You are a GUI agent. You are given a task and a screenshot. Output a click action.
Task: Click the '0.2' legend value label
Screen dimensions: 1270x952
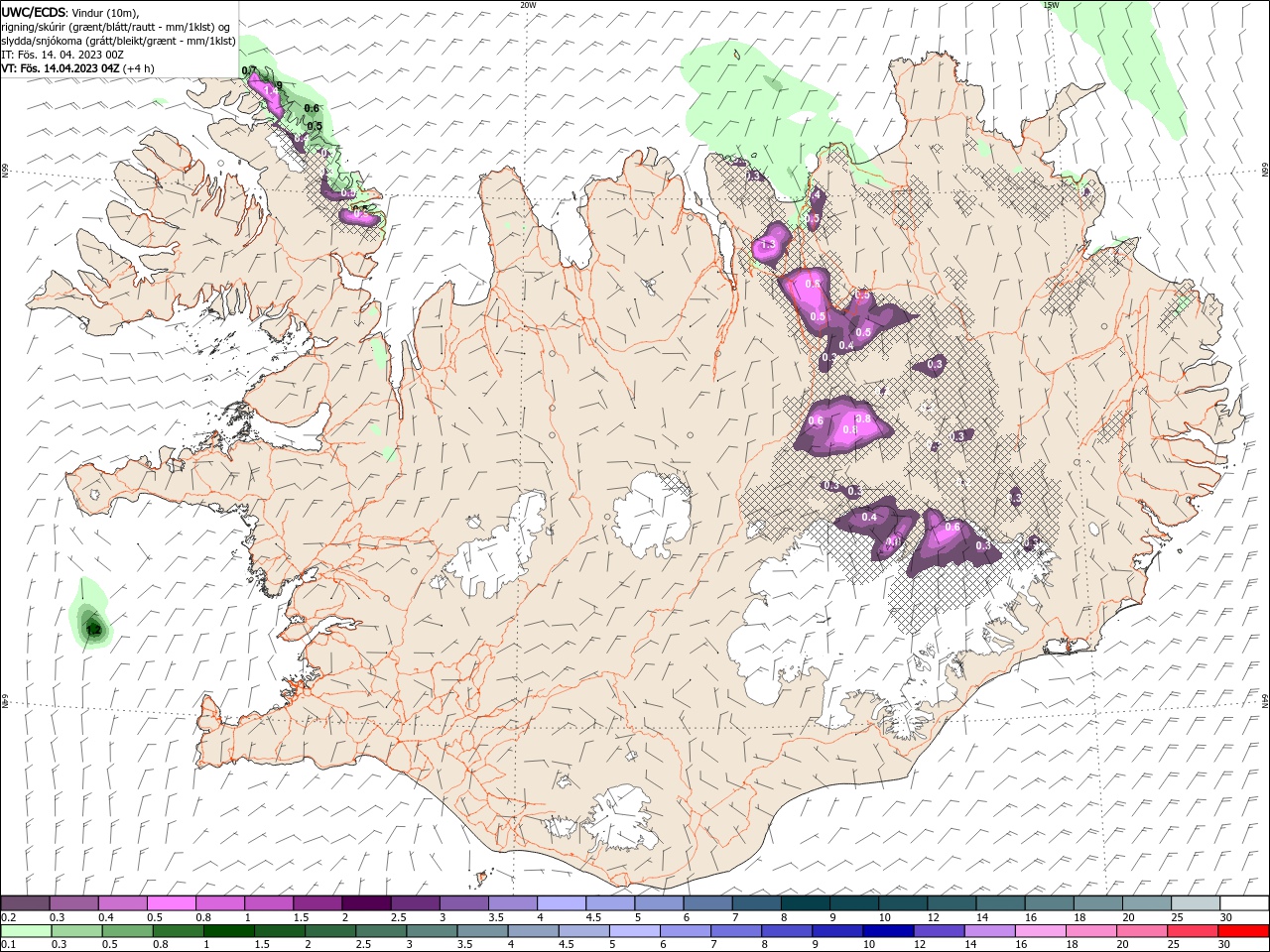click(8, 917)
